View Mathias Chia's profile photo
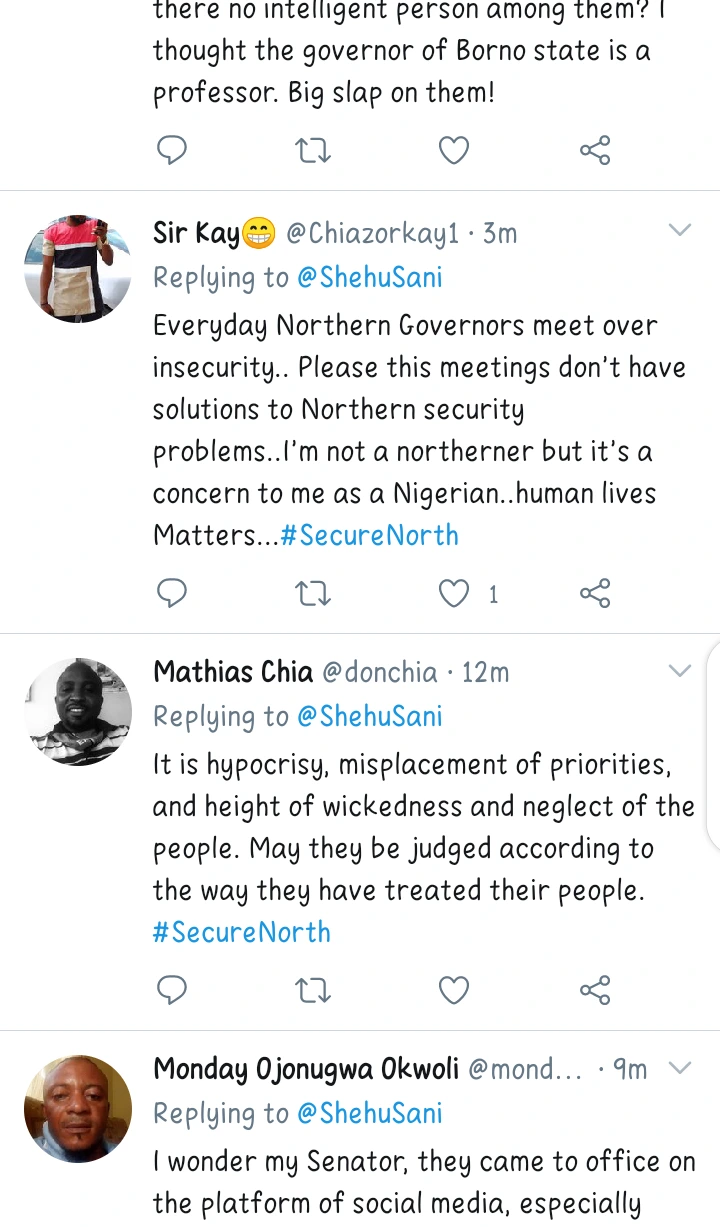The height and width of the screenshot is (1227, 720). pyautogui.click(x=78, y=711)
